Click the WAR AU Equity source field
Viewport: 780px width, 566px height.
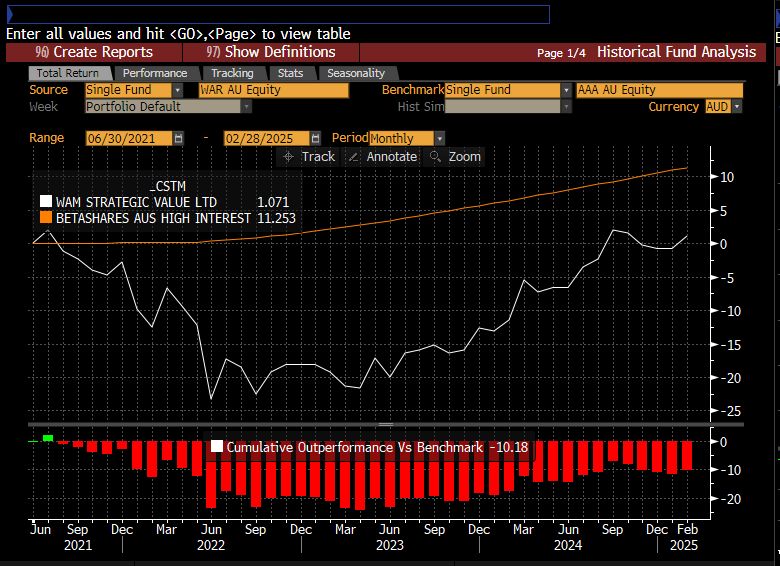point(274,90)
